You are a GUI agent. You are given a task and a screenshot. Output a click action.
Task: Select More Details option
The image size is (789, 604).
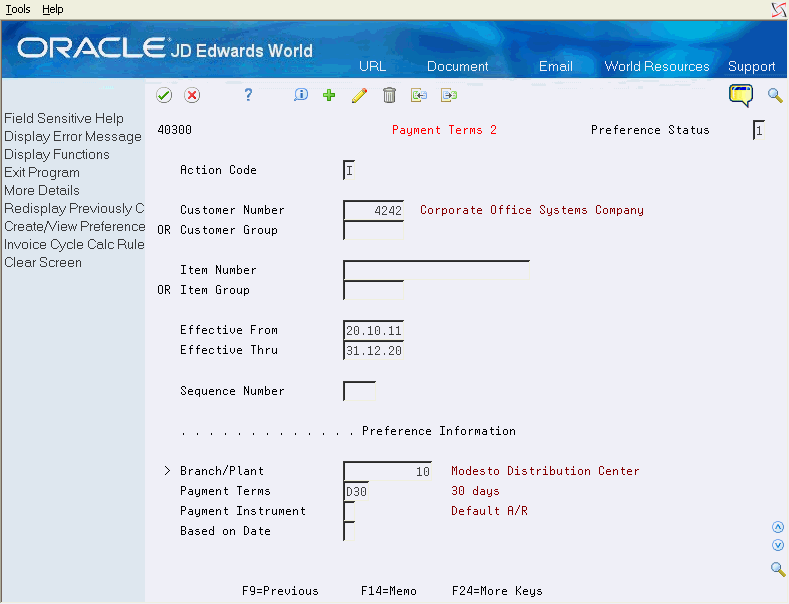tap(42, 190)
